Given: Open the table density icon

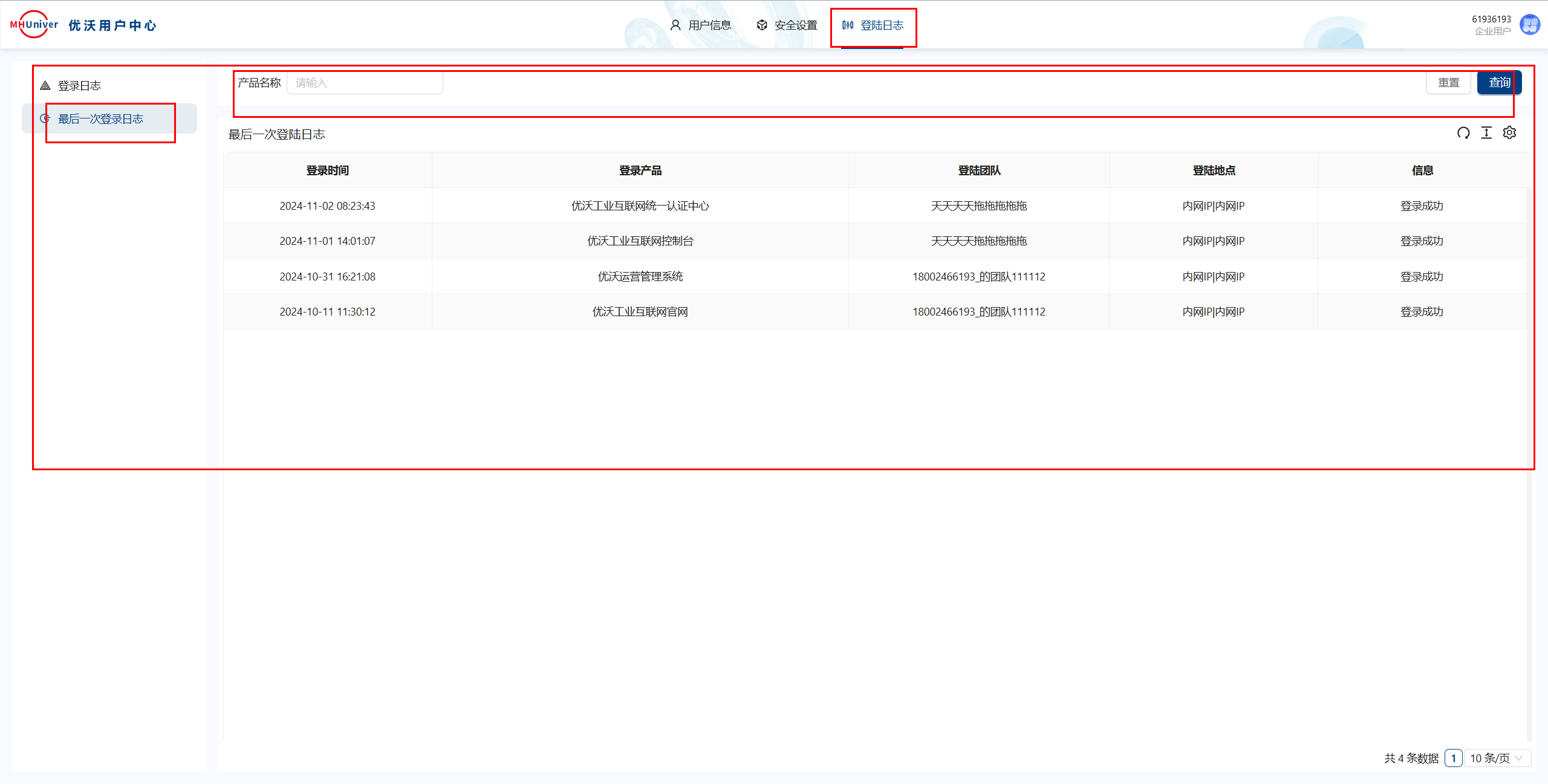Looking at the screenshot, I should [1486, 133].
